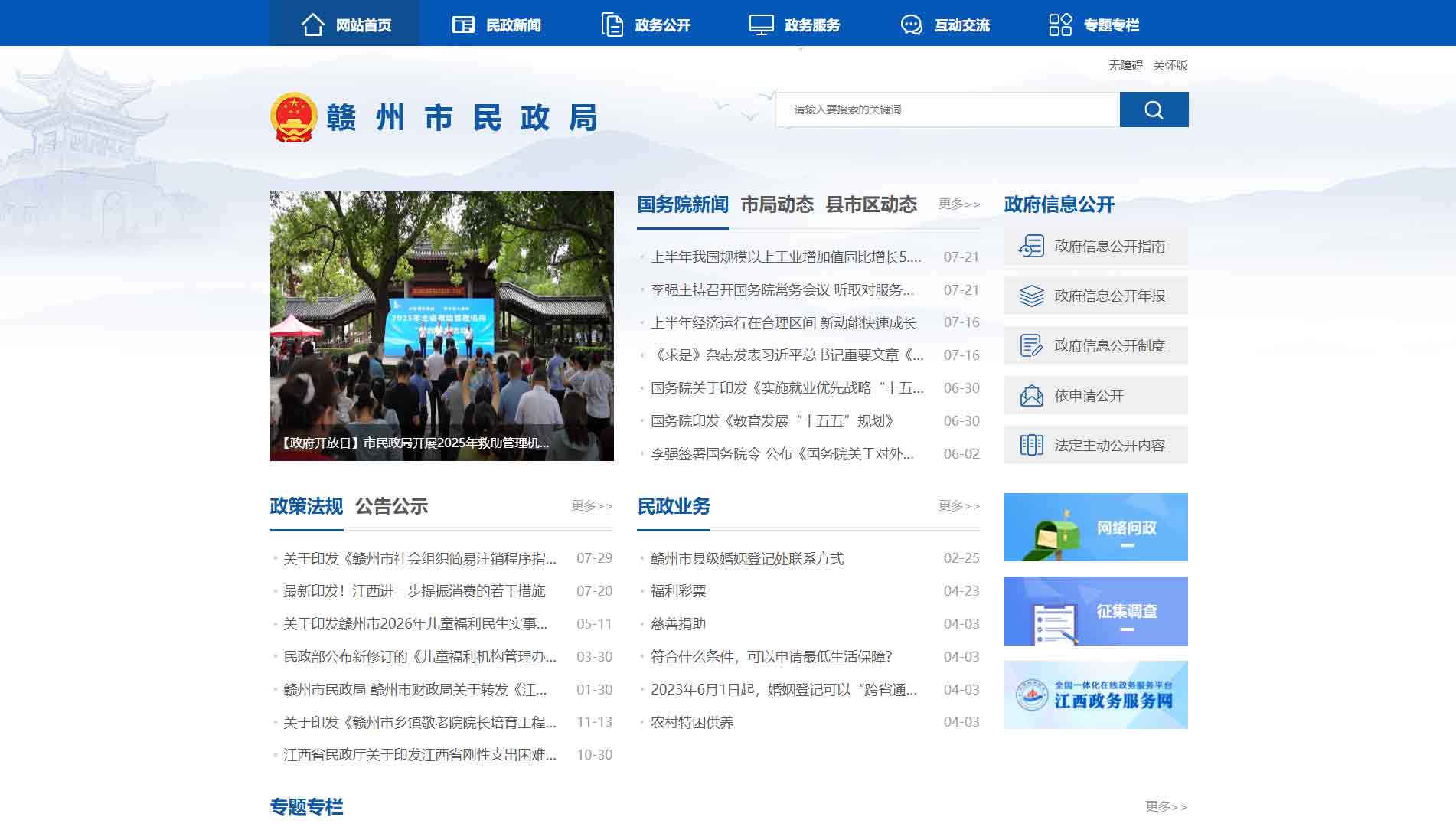Click the 关怀版 link

coord(1170,65)
